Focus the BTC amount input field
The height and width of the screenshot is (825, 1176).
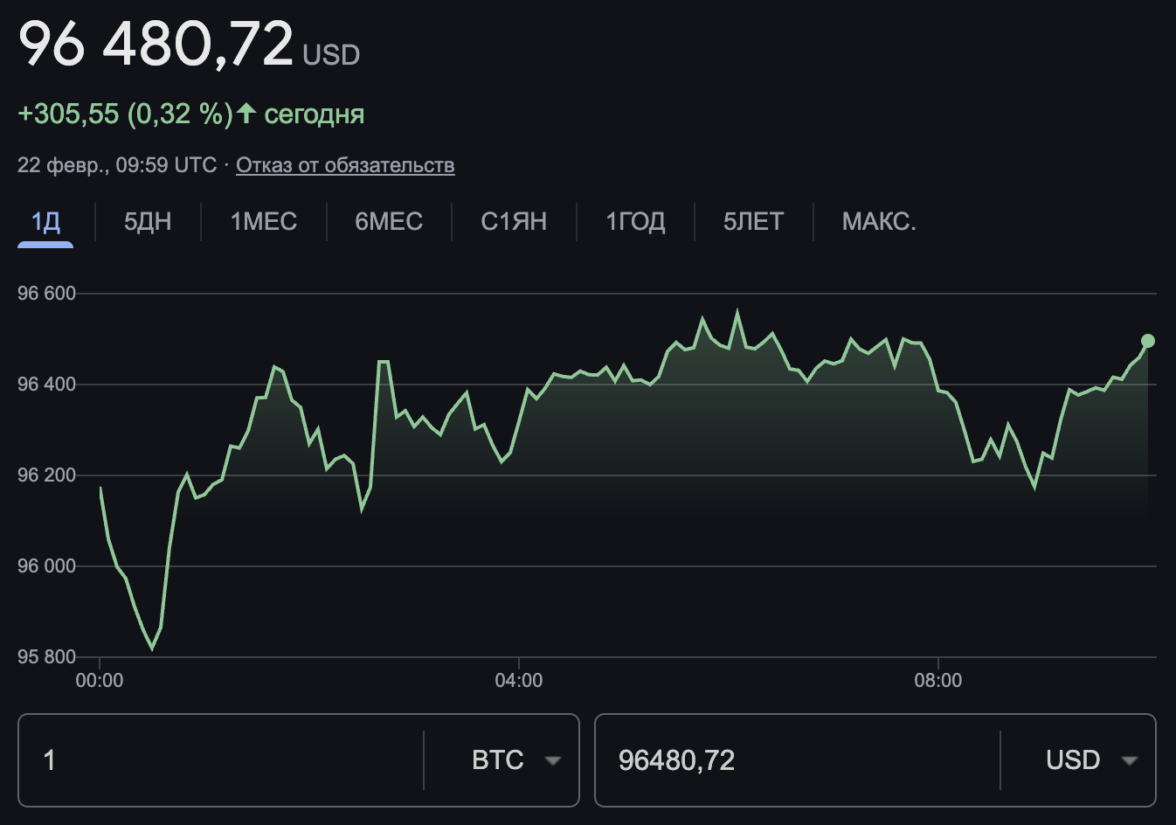(x=220, y=760)
